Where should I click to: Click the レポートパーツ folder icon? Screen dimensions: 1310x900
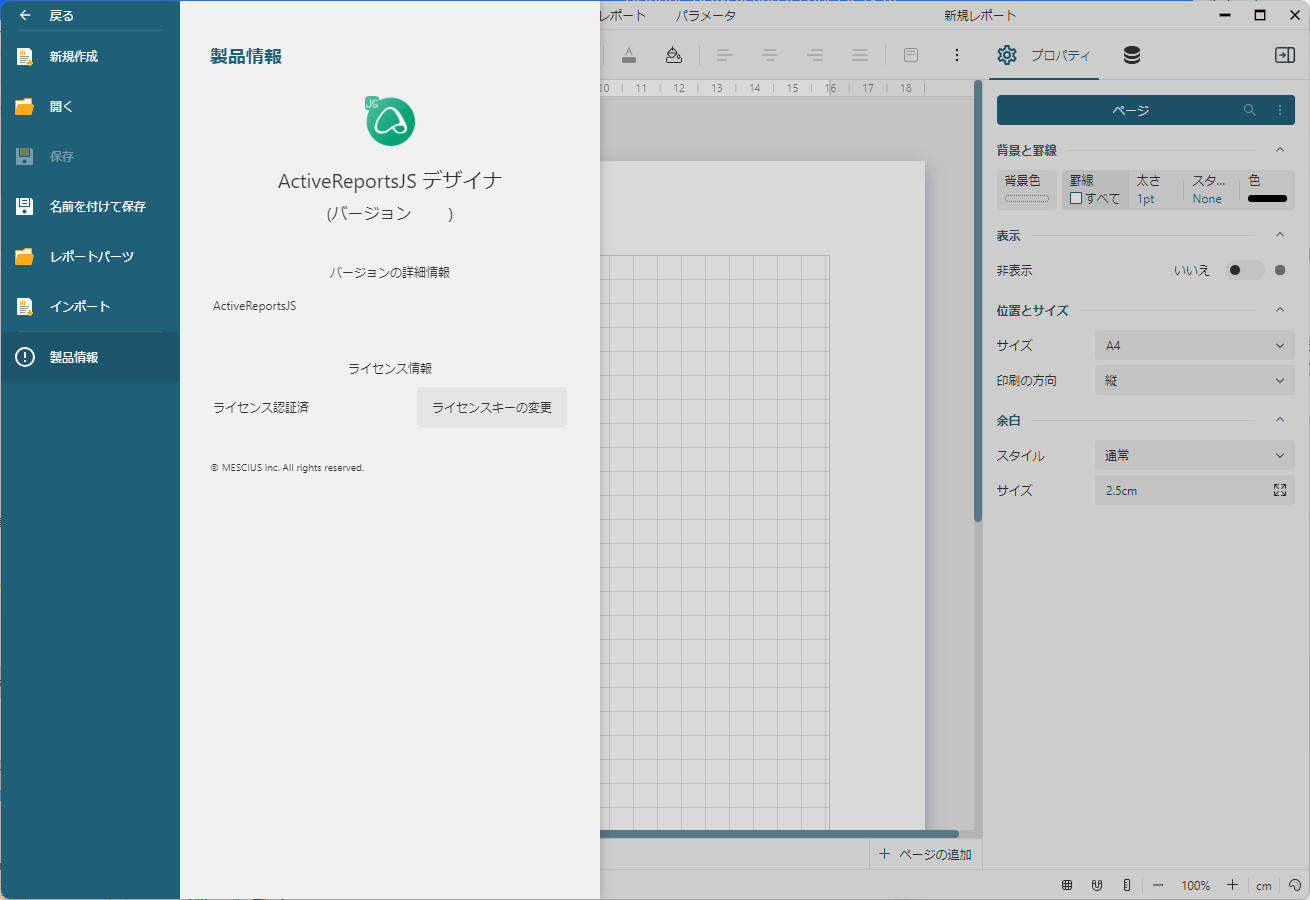25,257
